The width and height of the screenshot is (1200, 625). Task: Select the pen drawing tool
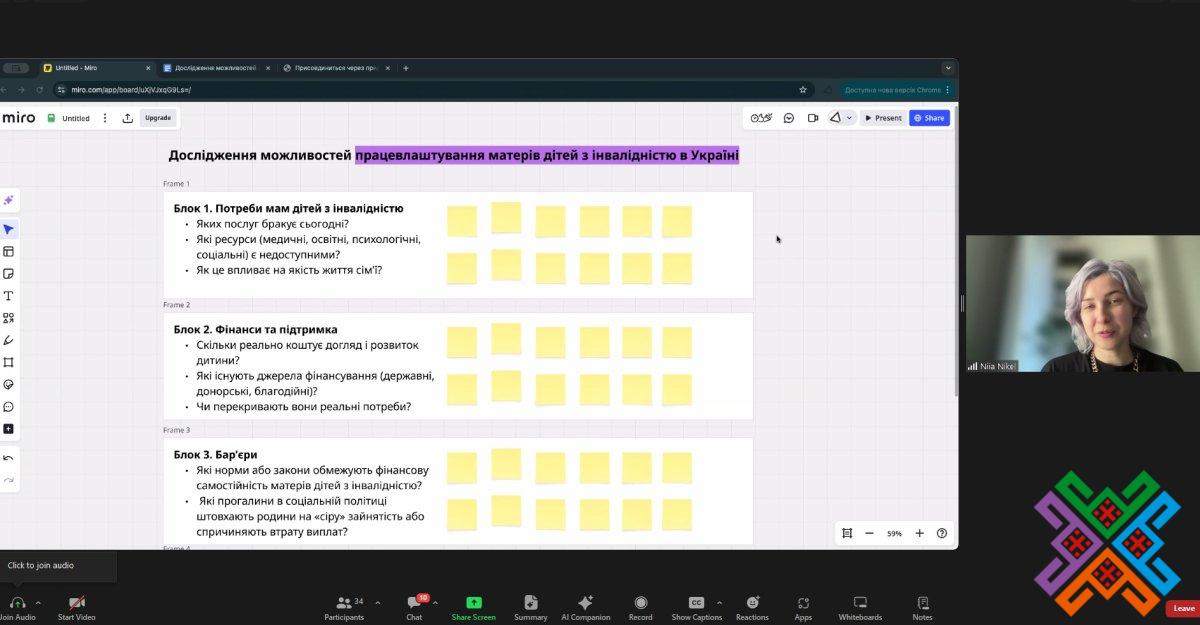(x=8, y=340)
